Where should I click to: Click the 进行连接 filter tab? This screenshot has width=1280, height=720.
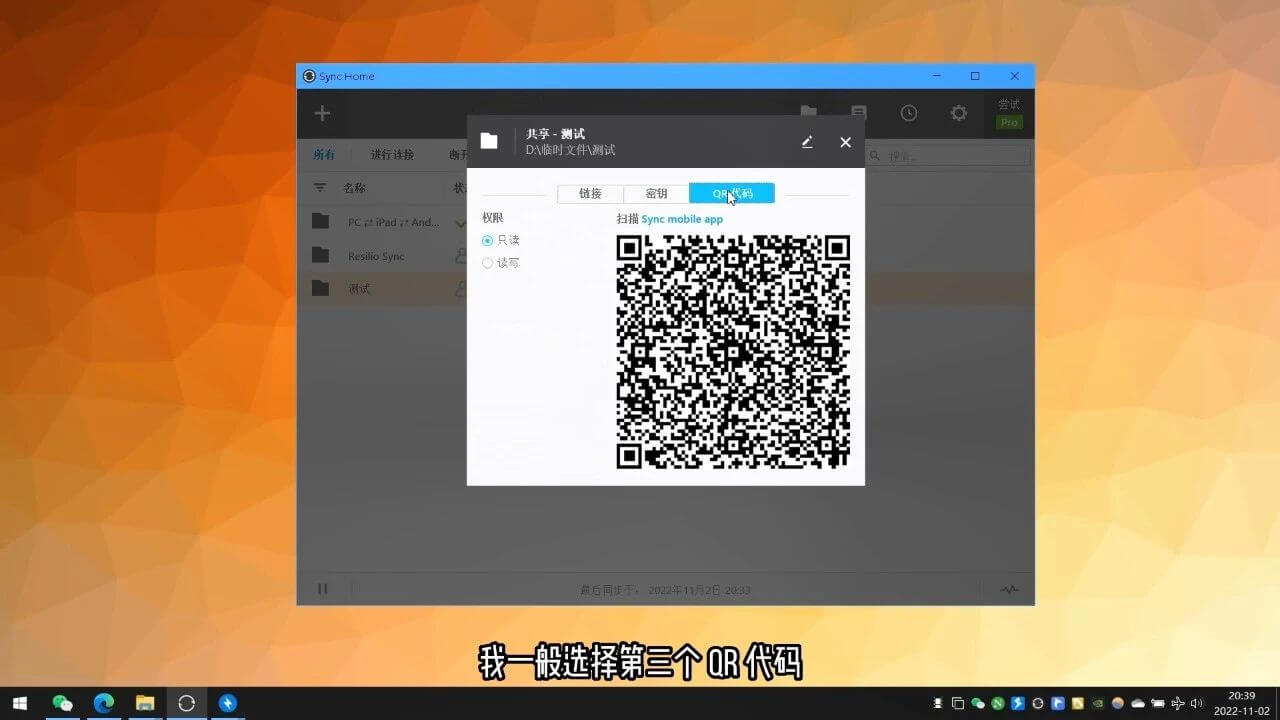click(x=391, y=155)
